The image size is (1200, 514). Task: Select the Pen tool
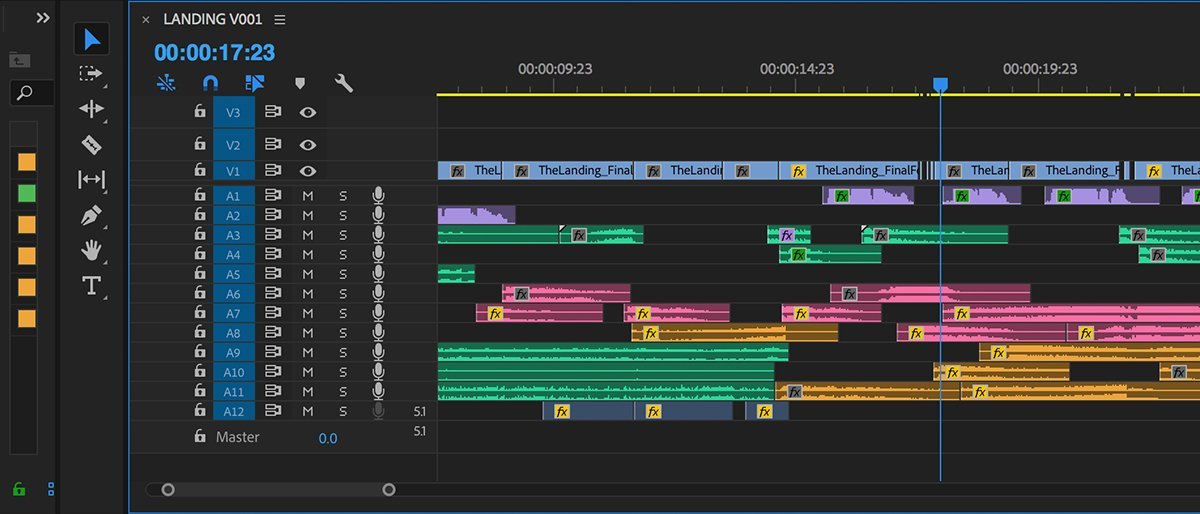coord(92,215)
